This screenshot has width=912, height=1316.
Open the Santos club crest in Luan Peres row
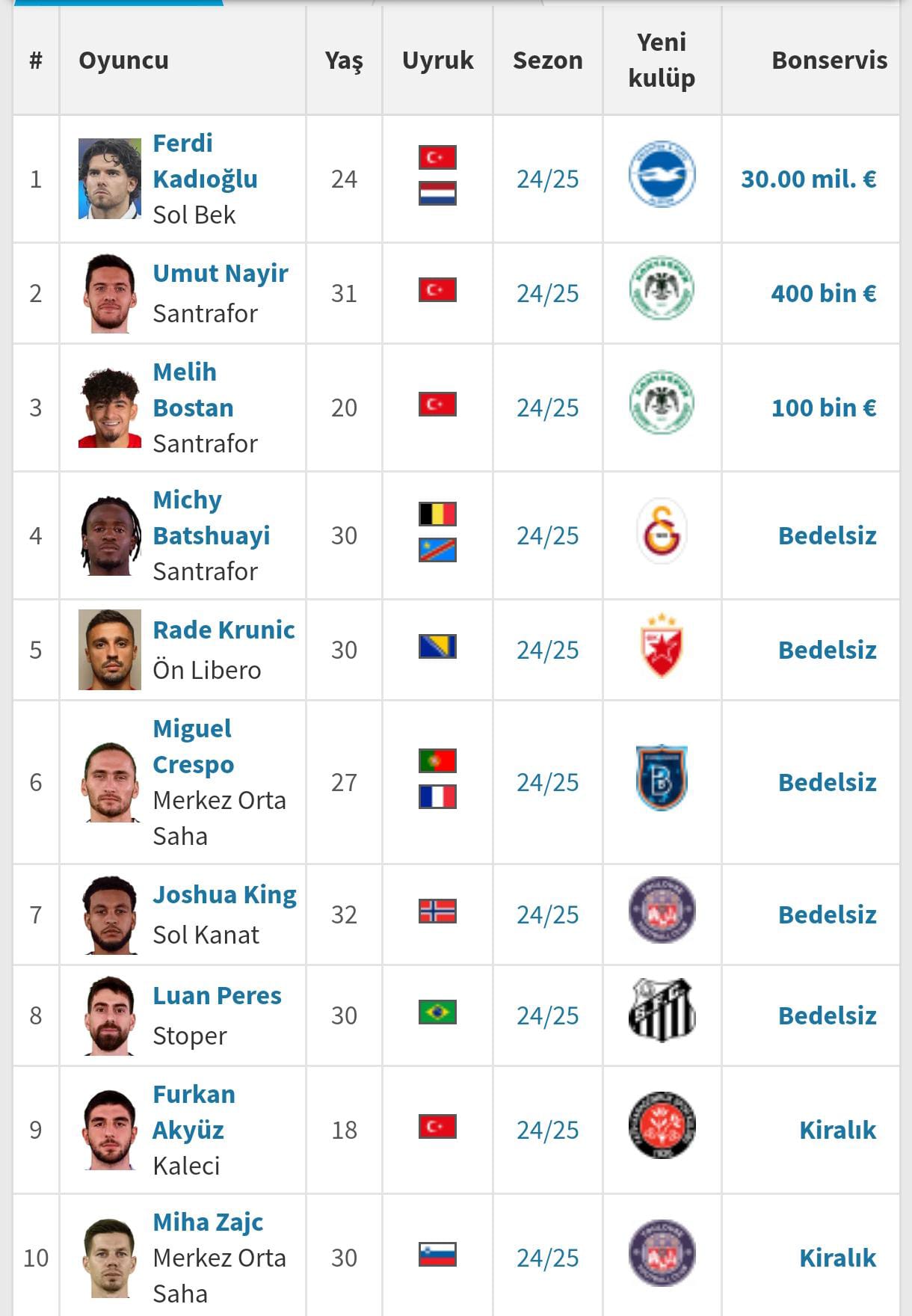pos(662,1010)
